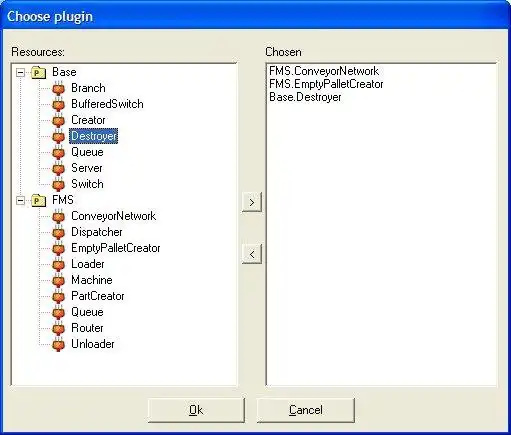
Task: Select the Server plugin
Action: tap(87, 168)
